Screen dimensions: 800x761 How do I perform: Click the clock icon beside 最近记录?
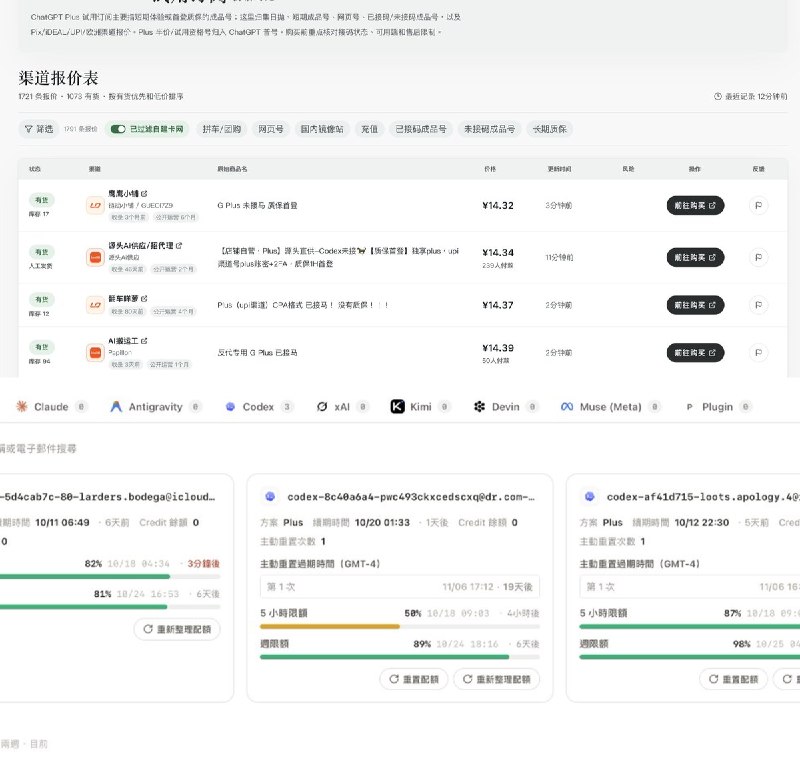(x=718, y=96)
